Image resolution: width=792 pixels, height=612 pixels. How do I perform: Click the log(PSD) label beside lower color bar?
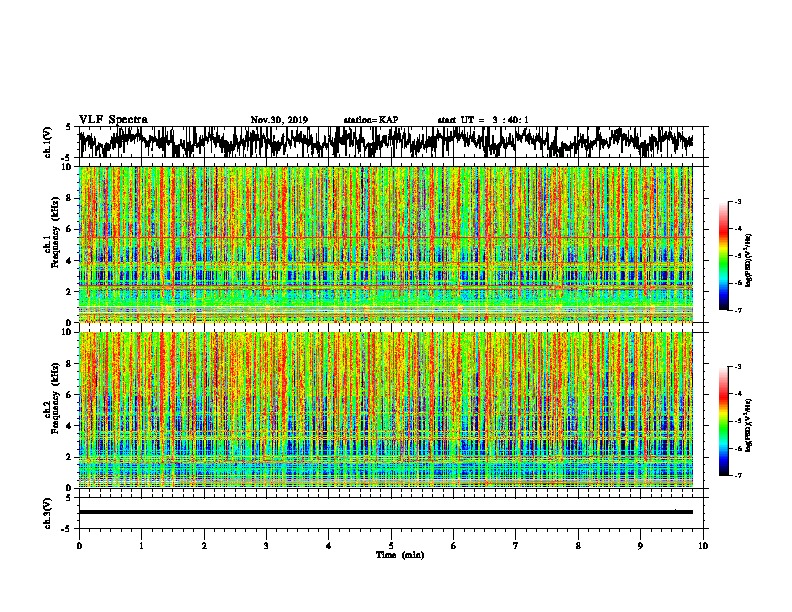[748, 425]
